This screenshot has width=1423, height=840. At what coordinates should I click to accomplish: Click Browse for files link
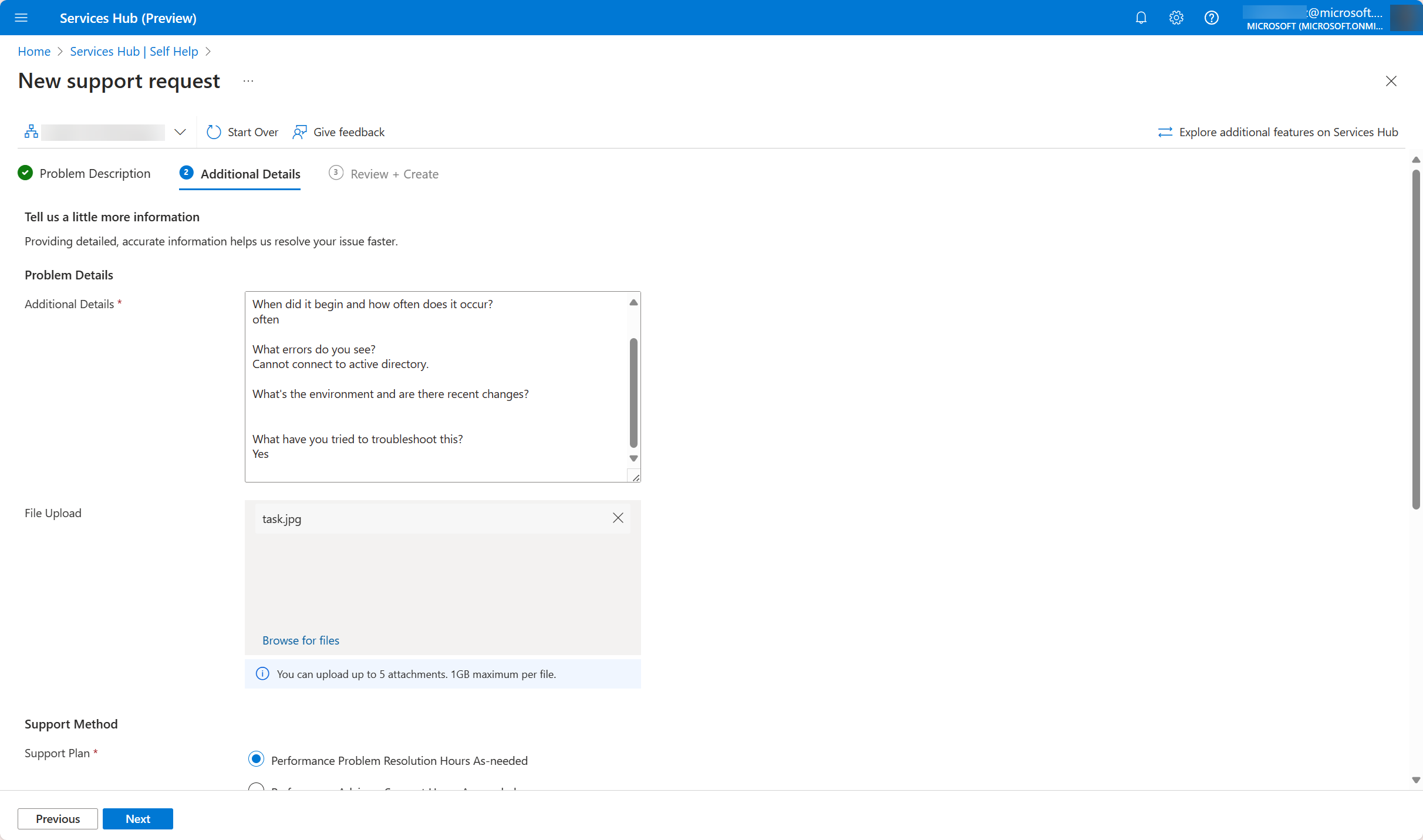[300, 639]
